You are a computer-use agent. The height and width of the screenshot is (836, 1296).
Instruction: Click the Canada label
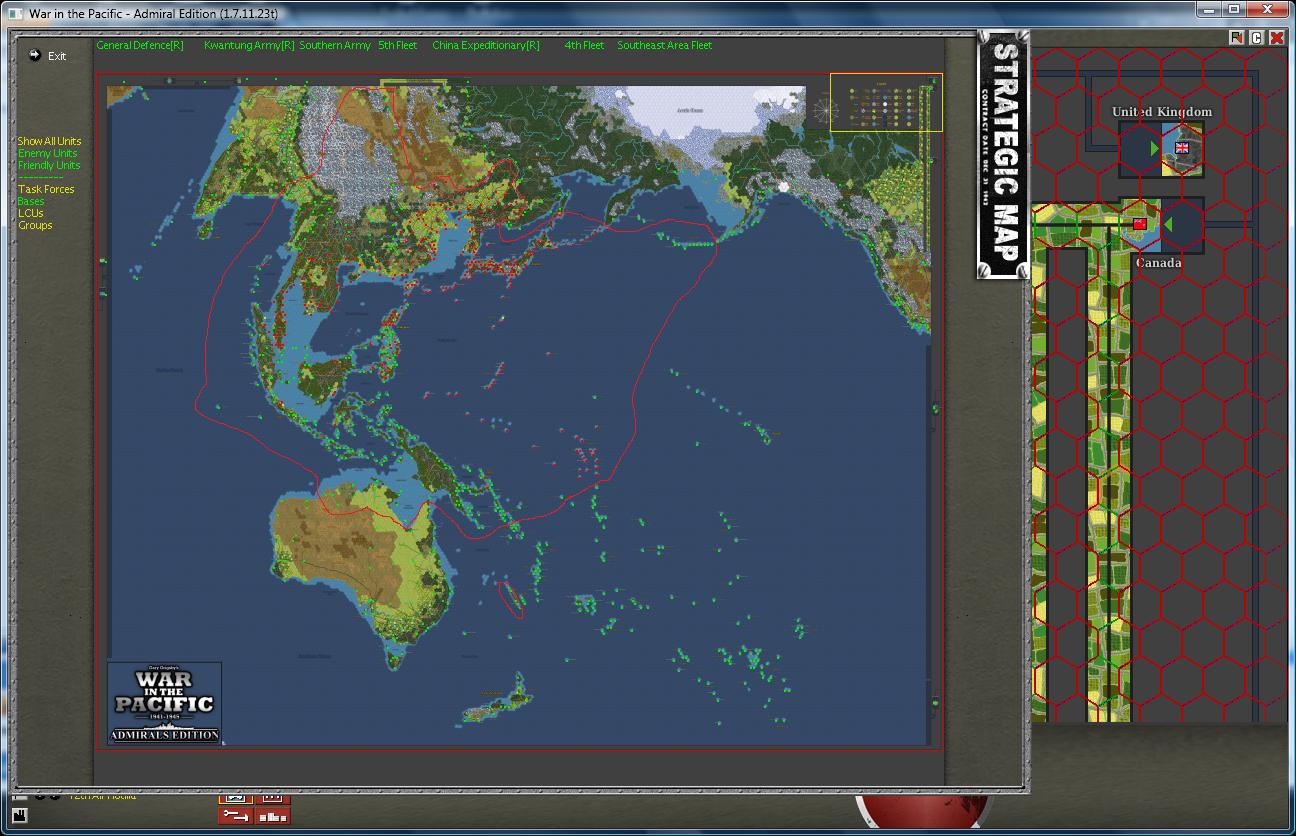point(1158,263)
